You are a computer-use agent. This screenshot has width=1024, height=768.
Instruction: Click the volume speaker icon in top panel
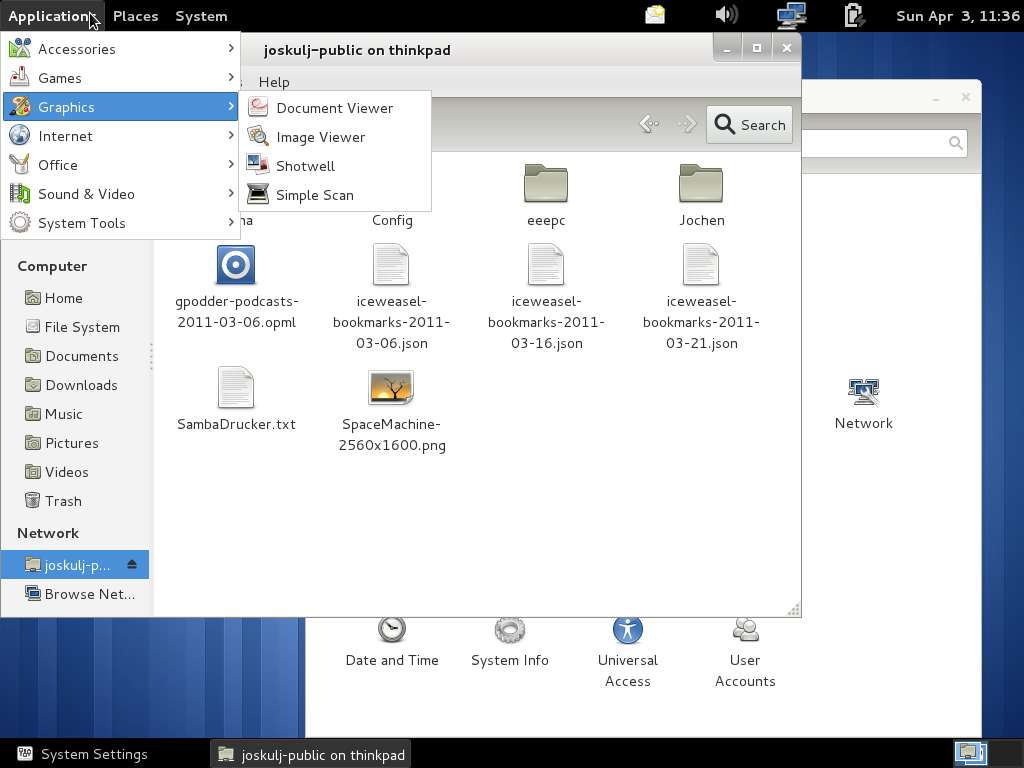click(x=726, y=15)
